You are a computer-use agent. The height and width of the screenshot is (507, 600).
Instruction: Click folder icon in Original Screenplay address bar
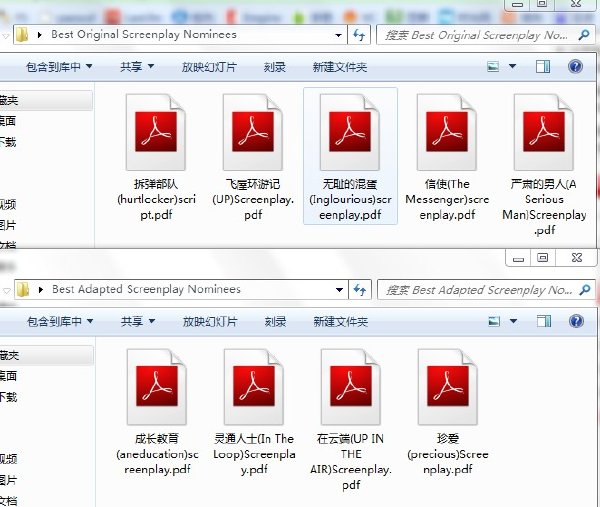[x=22, y=35]
